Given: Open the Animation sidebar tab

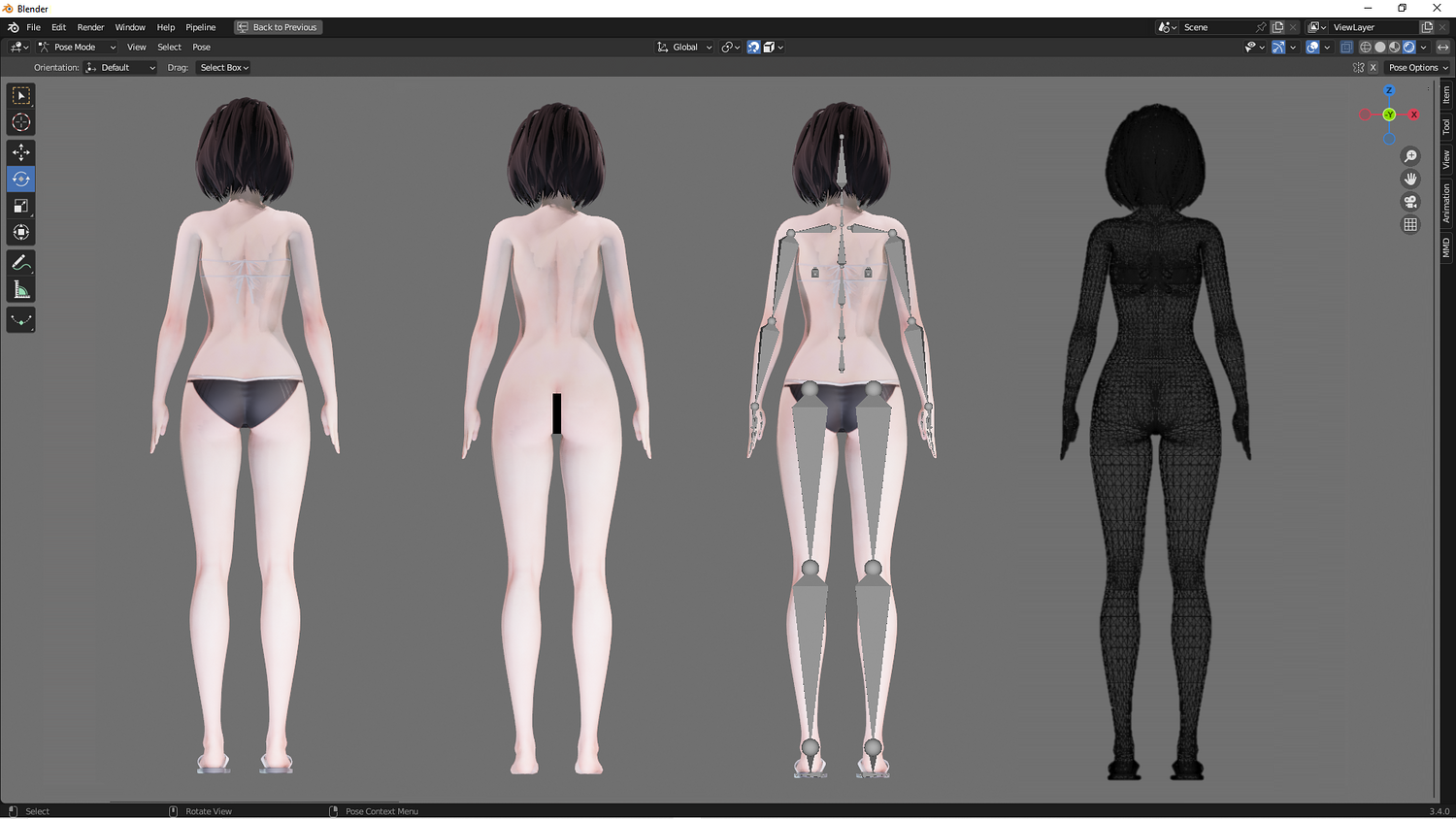Looking at the screenshot, I should 1445,203.
